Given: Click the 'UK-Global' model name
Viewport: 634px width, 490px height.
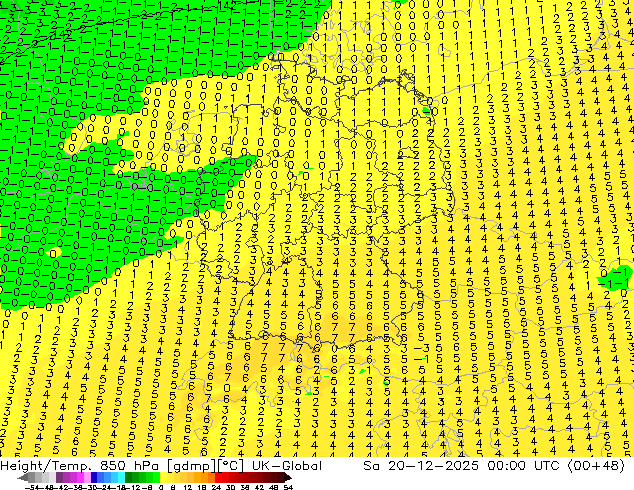Looking at the screenshot, I should point(287,466).
